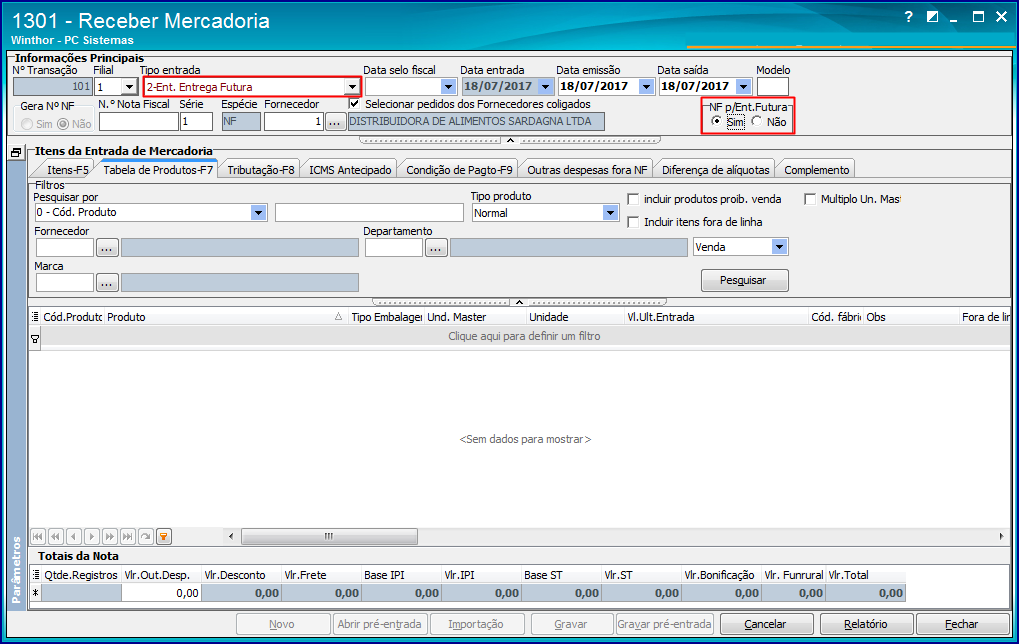Collapse Informações Principais panel arrow
Image resolution: width=1019 pixels, height=644 pixels.
click(x=510, y=140)
